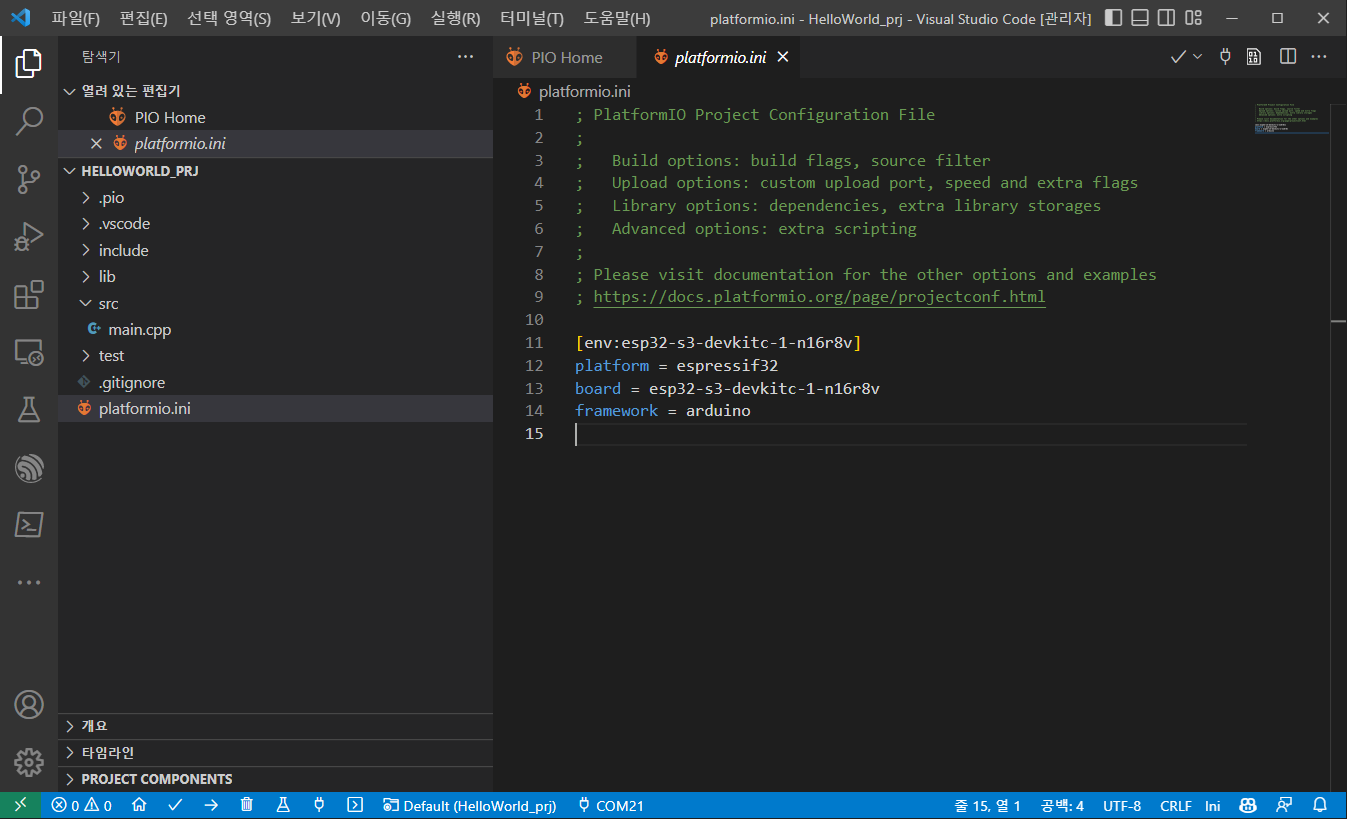The height and width of the screenshot is (819, 1347).
Task: Expand the .pio folder
Action: point(275,198)
